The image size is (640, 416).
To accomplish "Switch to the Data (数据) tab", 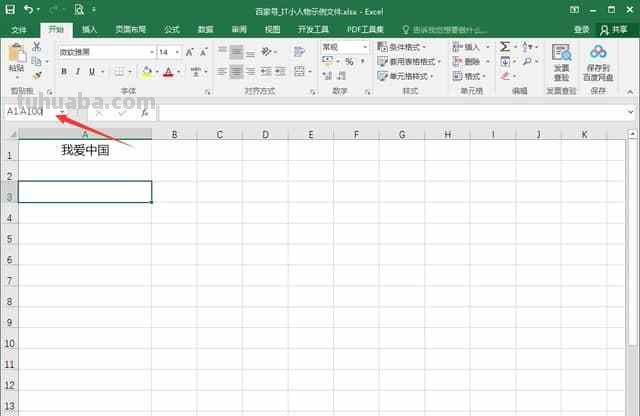I will pos(205,29).
